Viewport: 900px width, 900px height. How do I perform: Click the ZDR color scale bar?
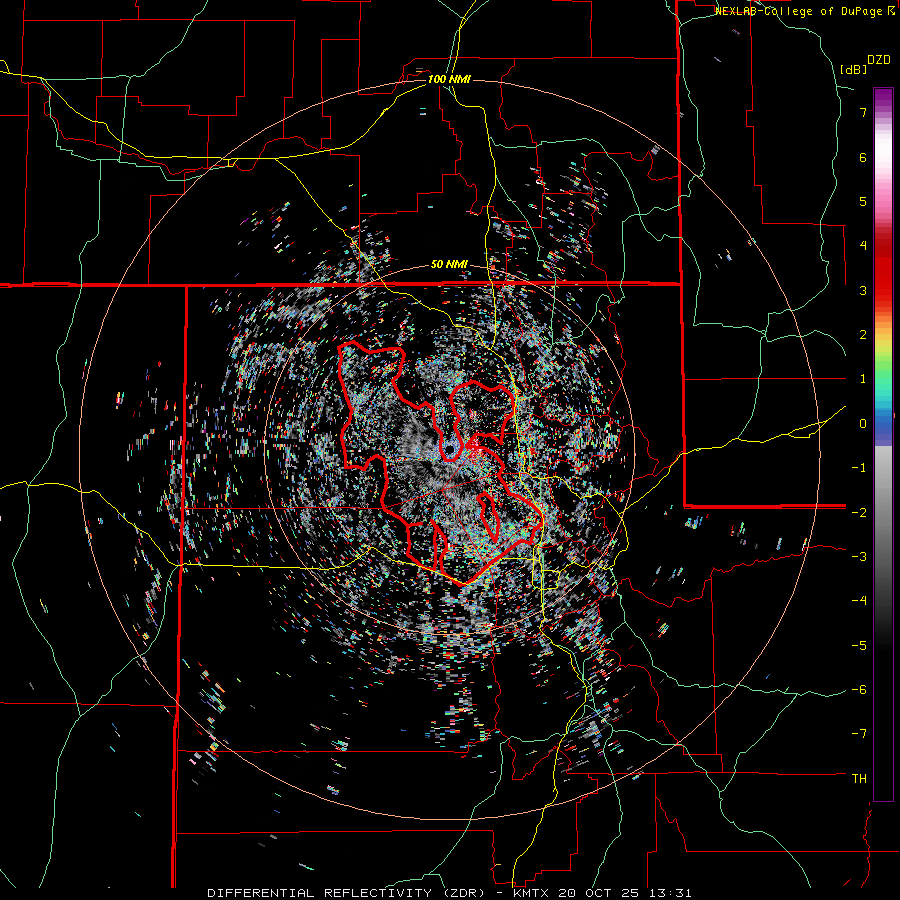[x=883, y=444]
